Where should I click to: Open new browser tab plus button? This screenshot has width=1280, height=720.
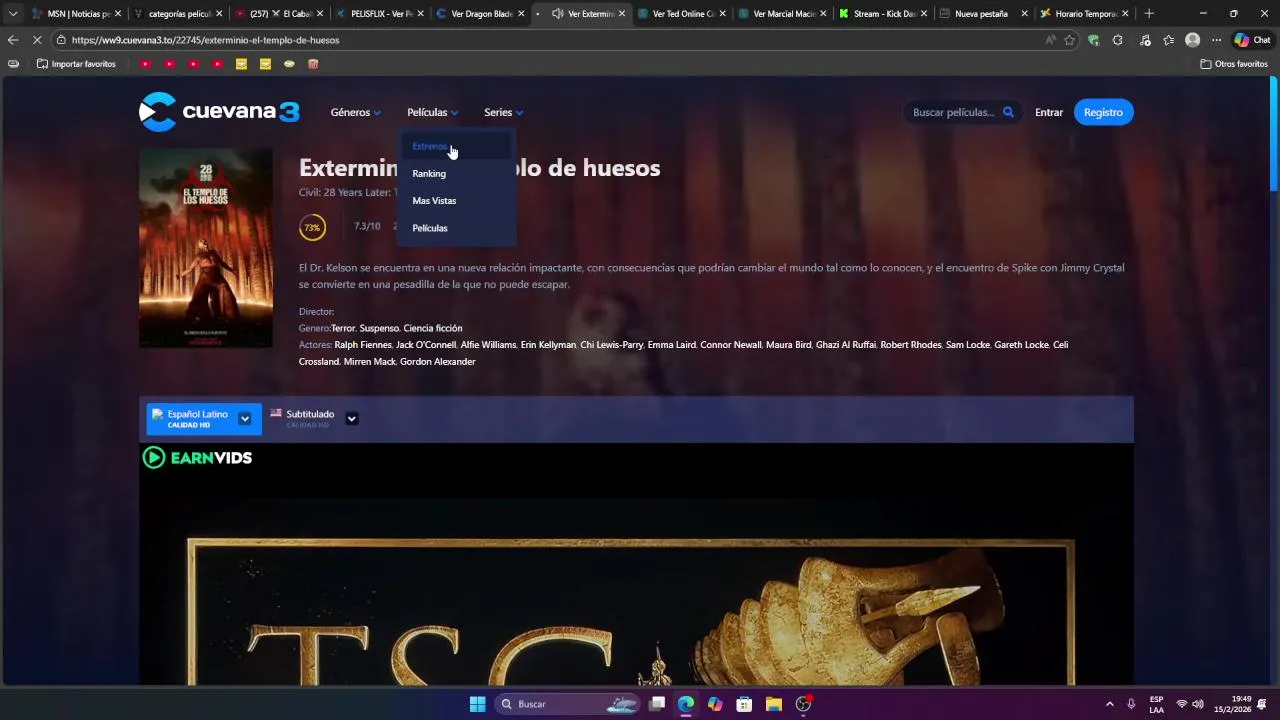(1149, 14)
